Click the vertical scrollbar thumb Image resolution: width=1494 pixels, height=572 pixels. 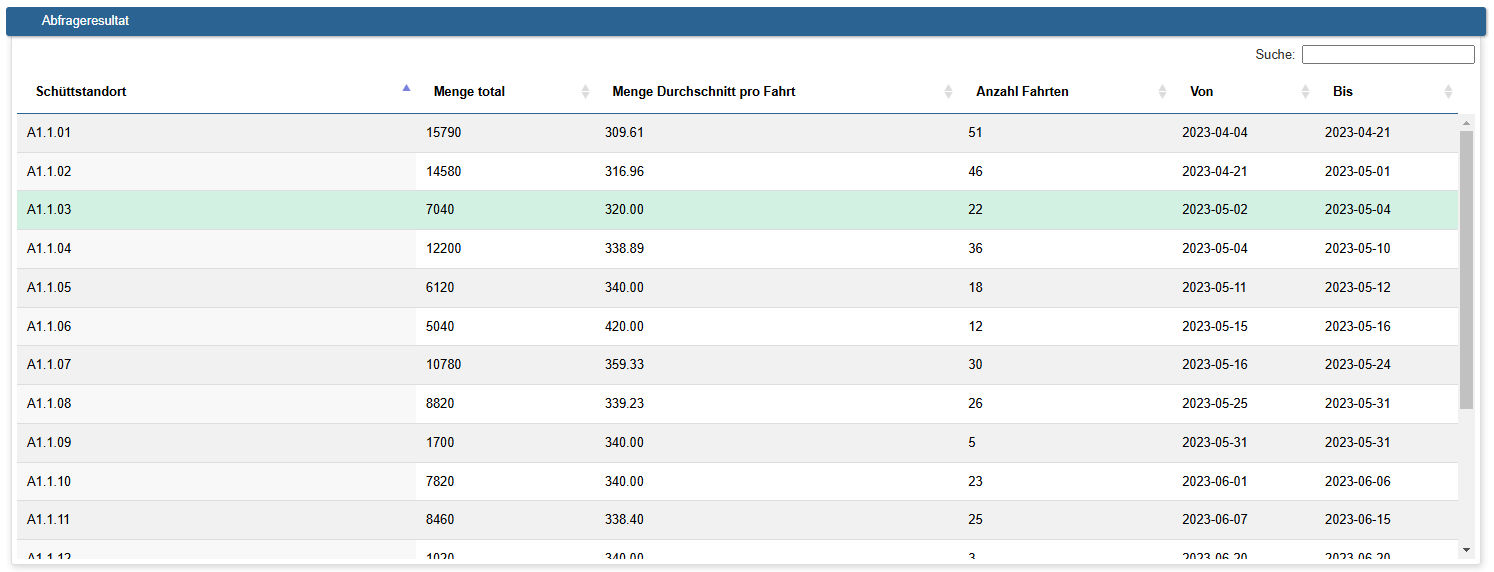(x=1466, y=269)
